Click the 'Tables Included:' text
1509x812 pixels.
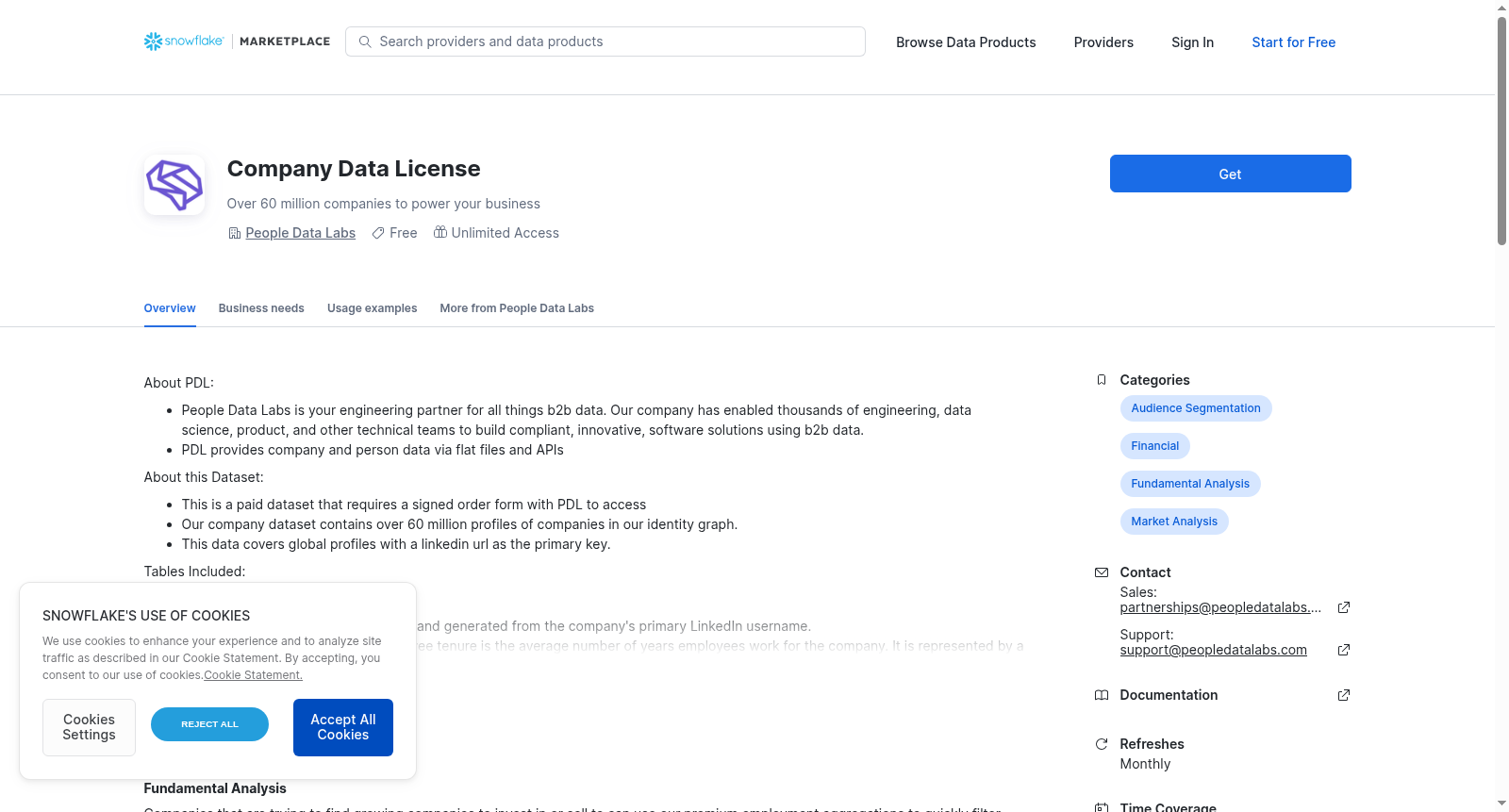point(194,572)
